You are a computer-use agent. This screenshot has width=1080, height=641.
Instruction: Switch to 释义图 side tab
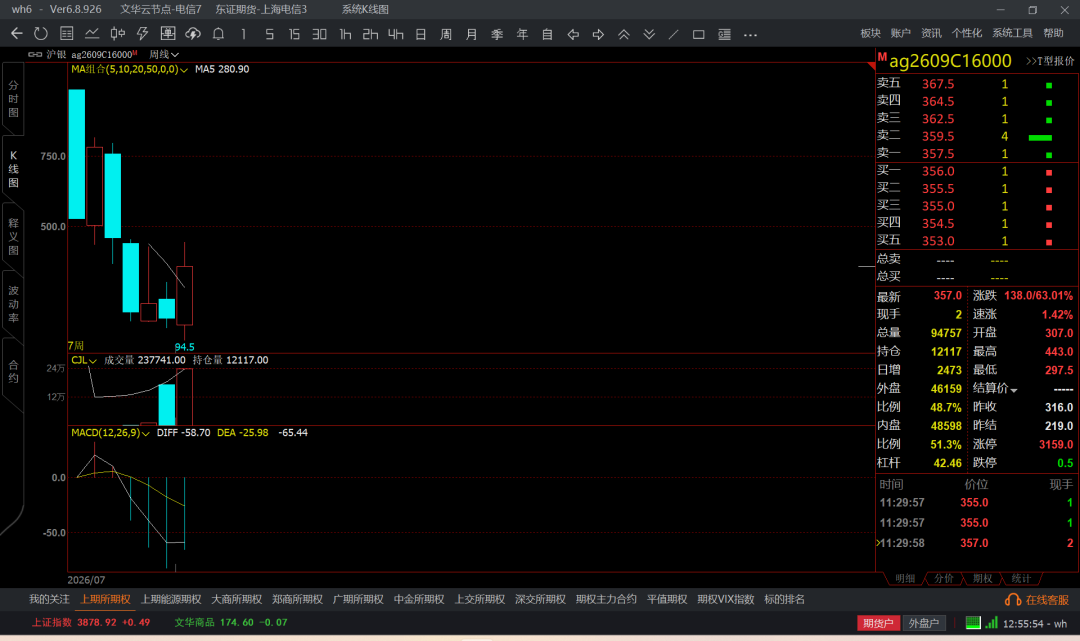pyautogui.click(x=13, y=236)
